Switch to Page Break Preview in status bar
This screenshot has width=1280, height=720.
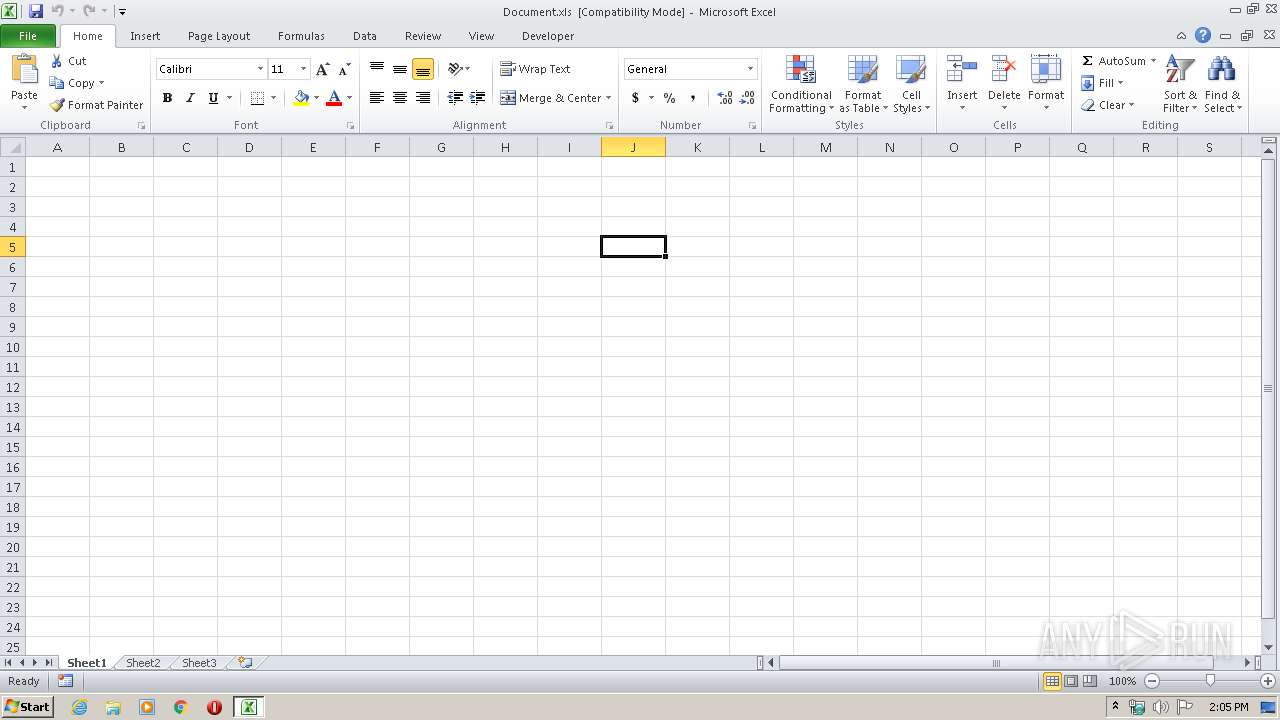click(1089, 681)
